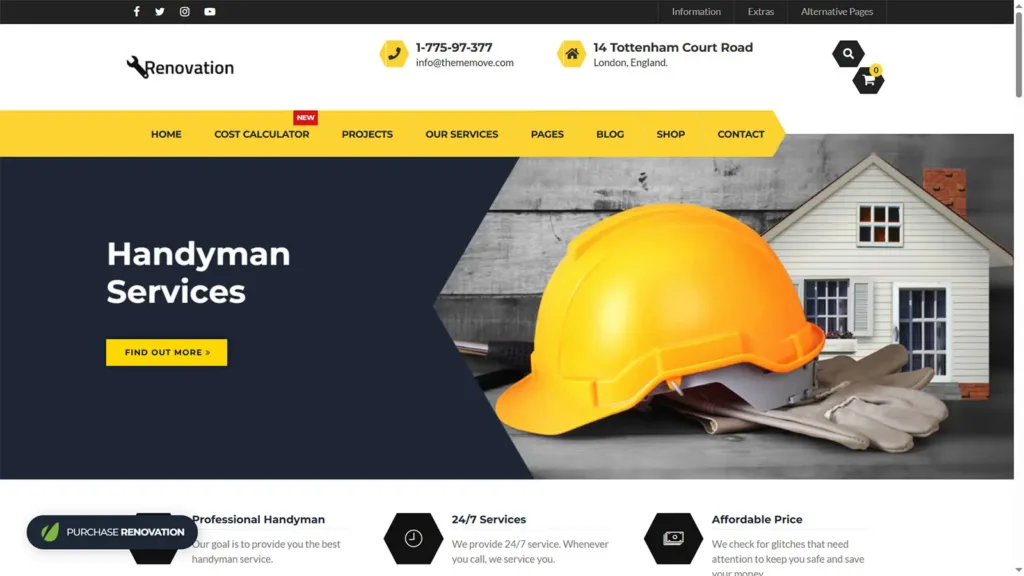Open the Cost Calculator menu item
This screenshot has width=1024, height=576.
coord(262,134)
